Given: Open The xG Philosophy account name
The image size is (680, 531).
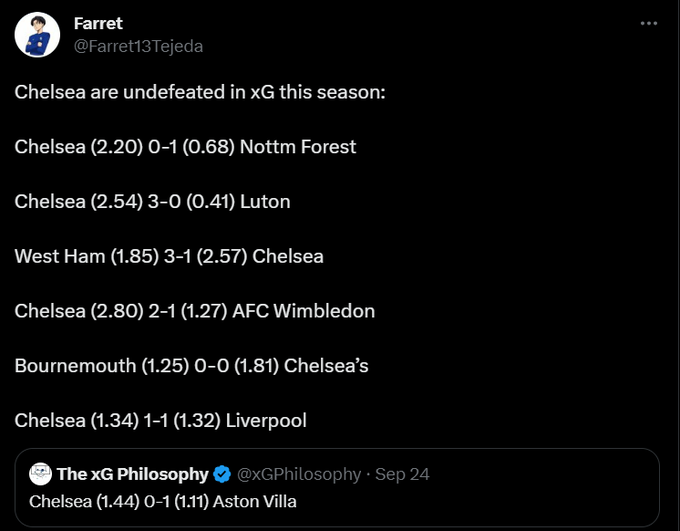Looking at the screenshot, I should pos(133,474).
